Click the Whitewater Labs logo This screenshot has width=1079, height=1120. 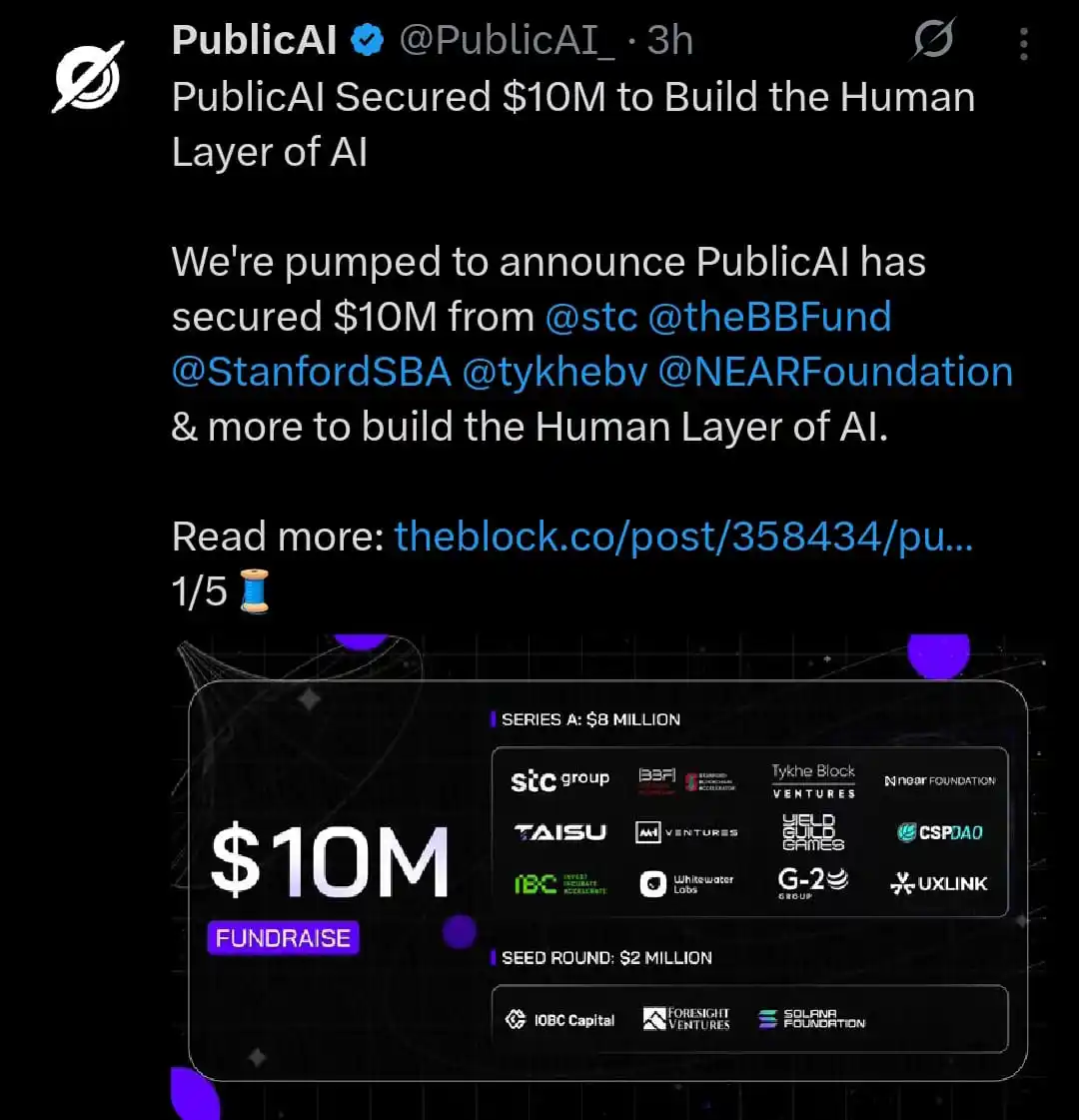point(687,884)
